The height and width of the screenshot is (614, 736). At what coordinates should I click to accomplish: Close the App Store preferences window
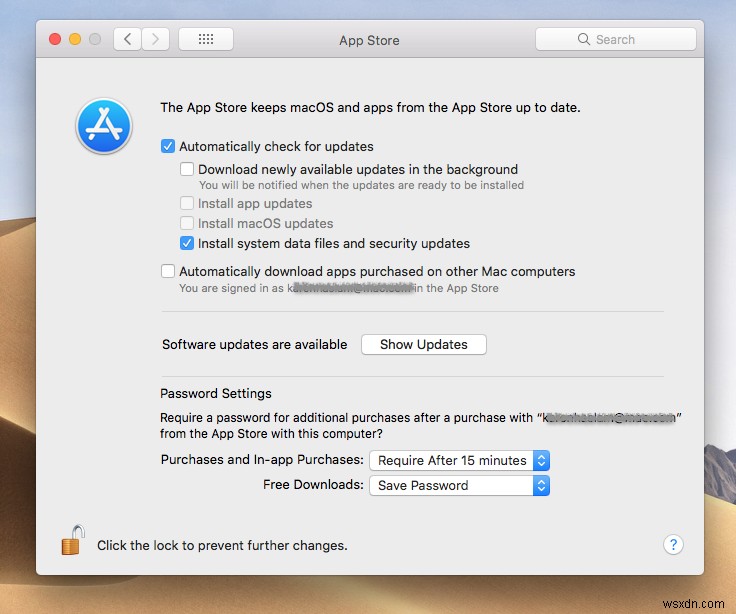tap(55, 39)
